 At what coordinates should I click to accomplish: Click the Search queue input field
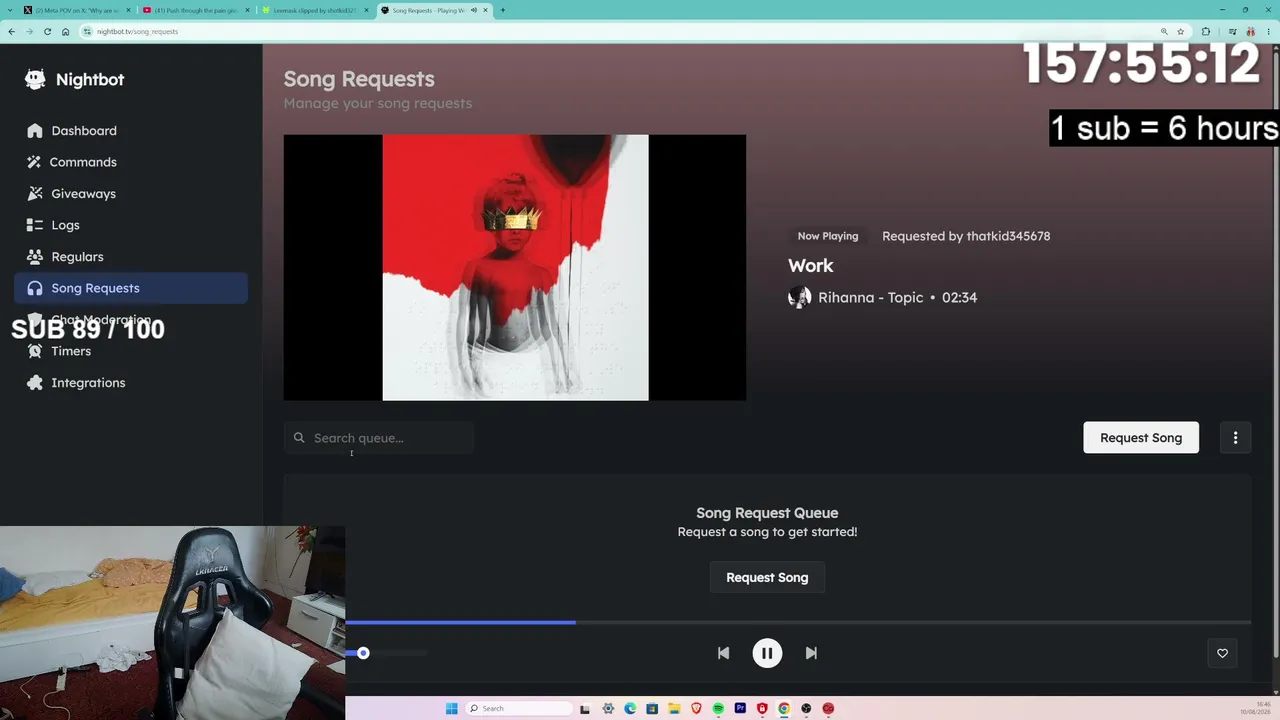pyautogui.click(x=379, y=438)
